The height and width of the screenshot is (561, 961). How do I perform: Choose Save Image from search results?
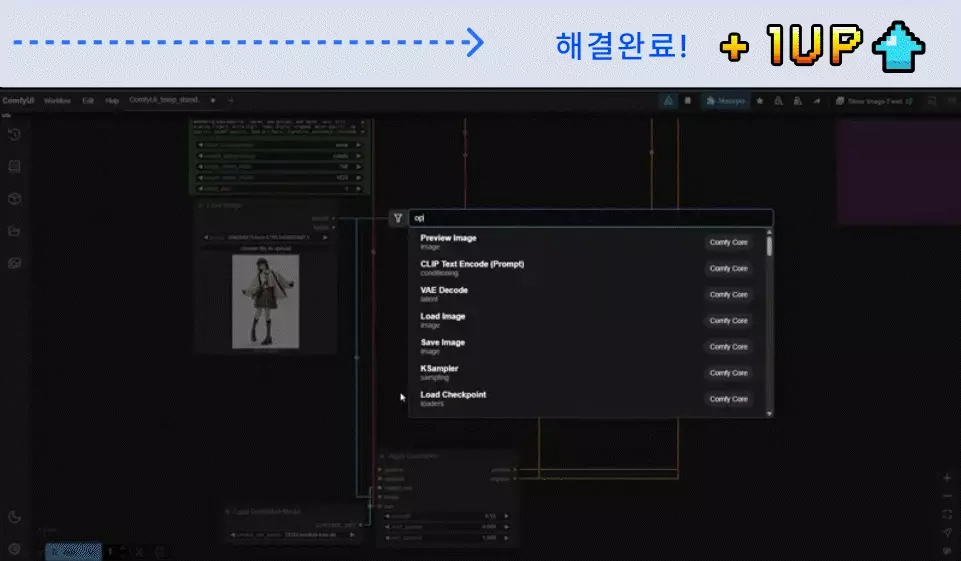588,346
